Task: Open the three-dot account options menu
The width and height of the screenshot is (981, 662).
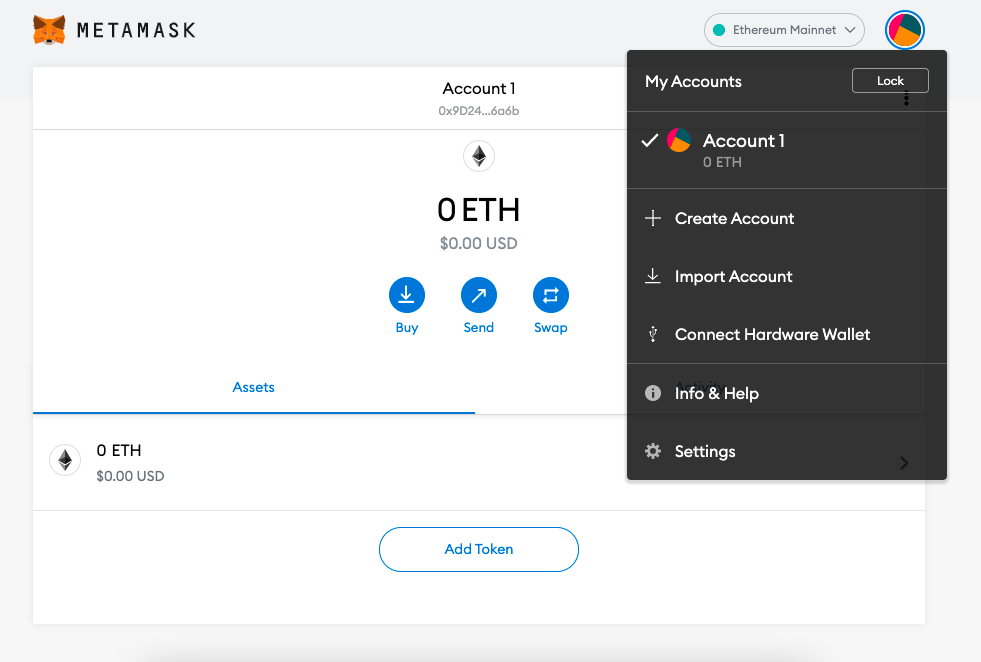Action: [x=906, y=98]
